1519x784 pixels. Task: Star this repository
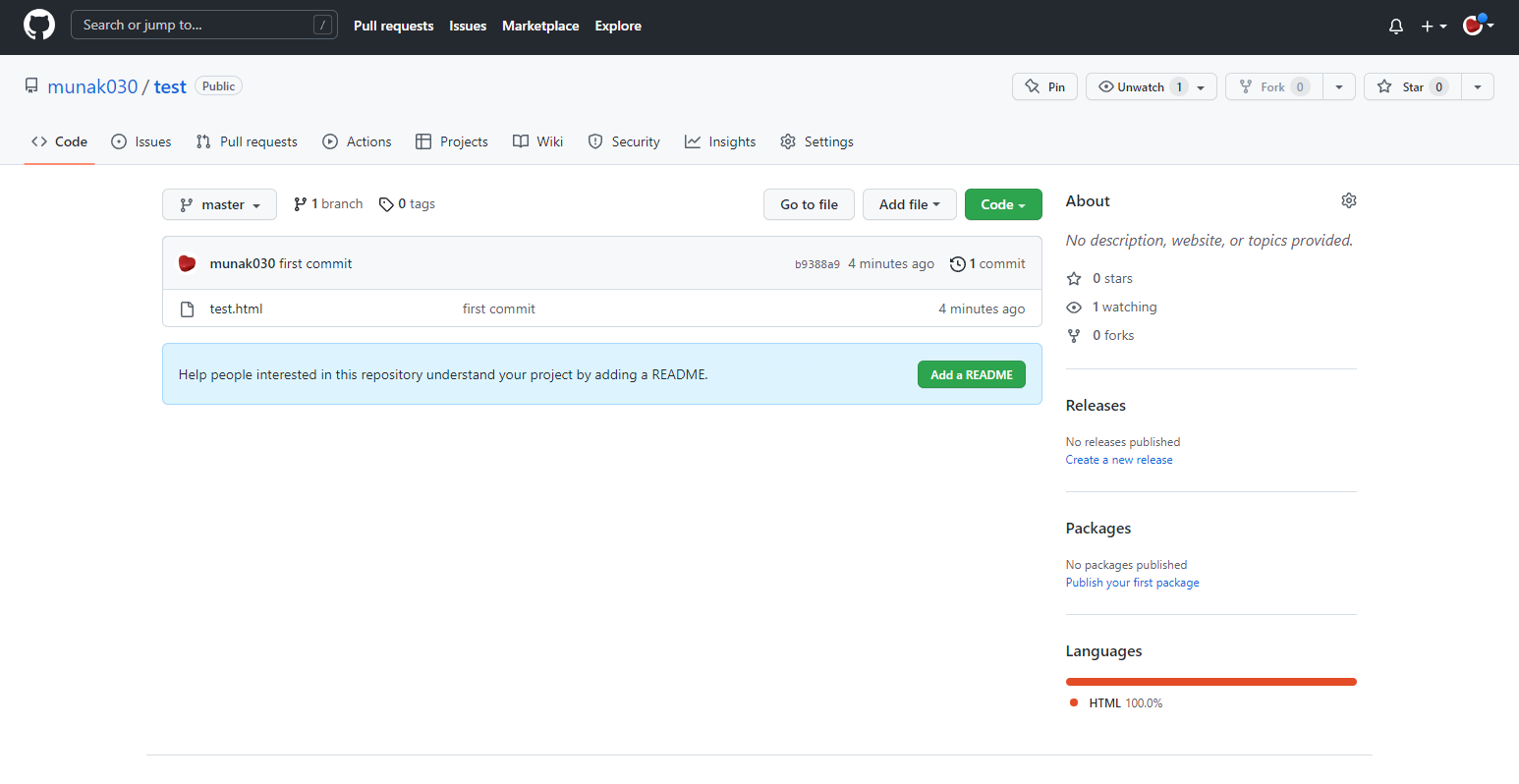coord(1412,86)
